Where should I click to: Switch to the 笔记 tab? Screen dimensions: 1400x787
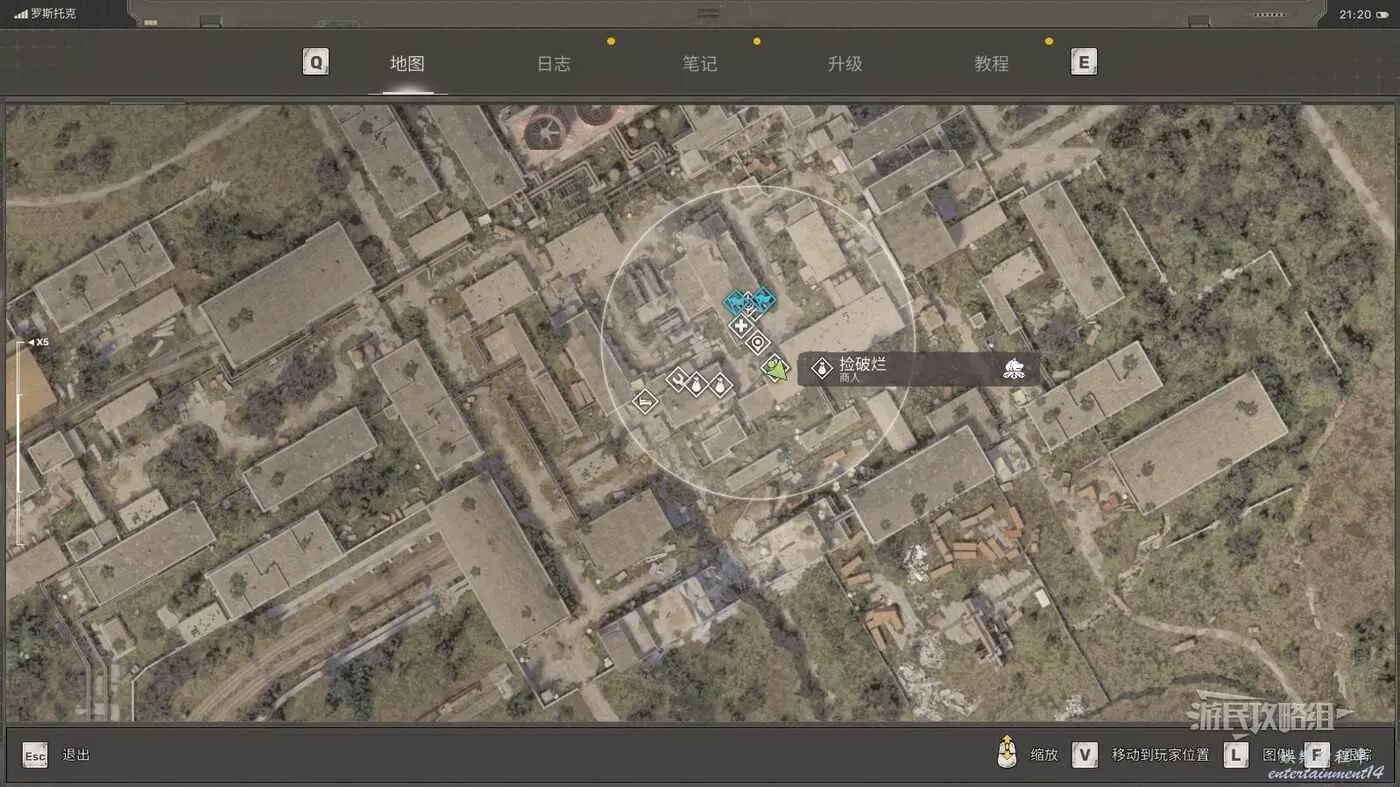pyautogui.click(x=699, y=64)
